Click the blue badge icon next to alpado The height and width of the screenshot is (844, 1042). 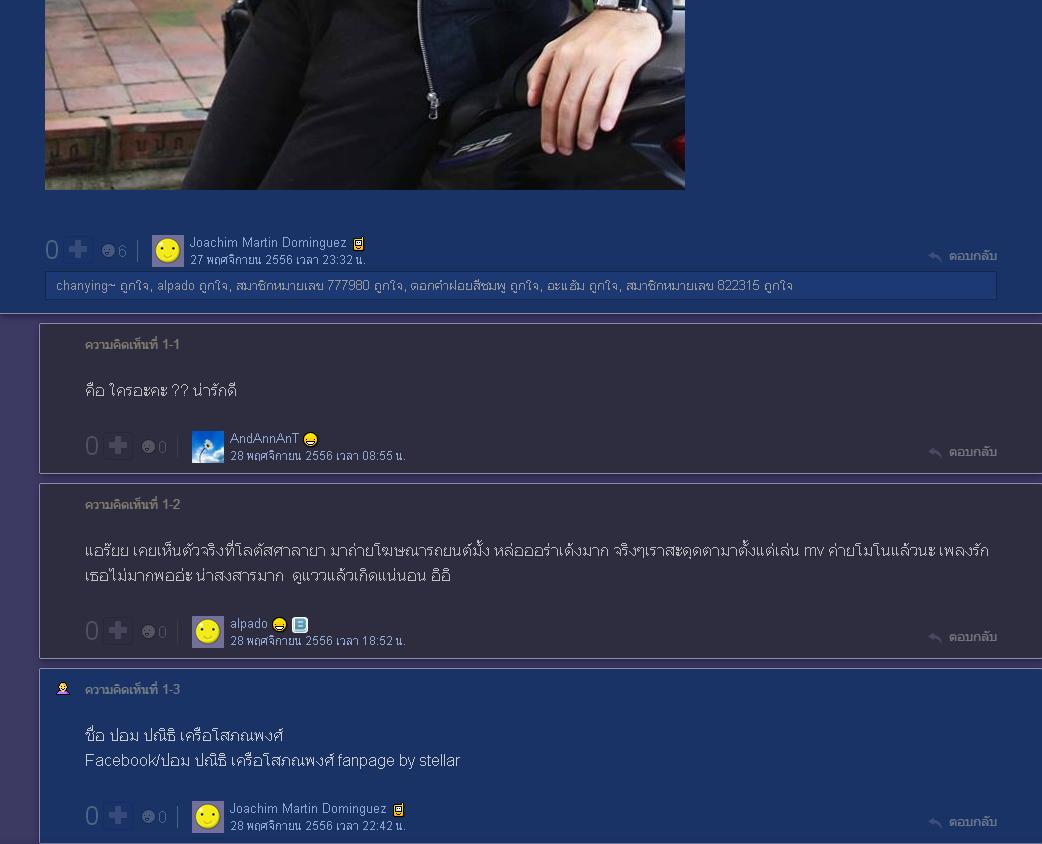(x=300, y=625)
